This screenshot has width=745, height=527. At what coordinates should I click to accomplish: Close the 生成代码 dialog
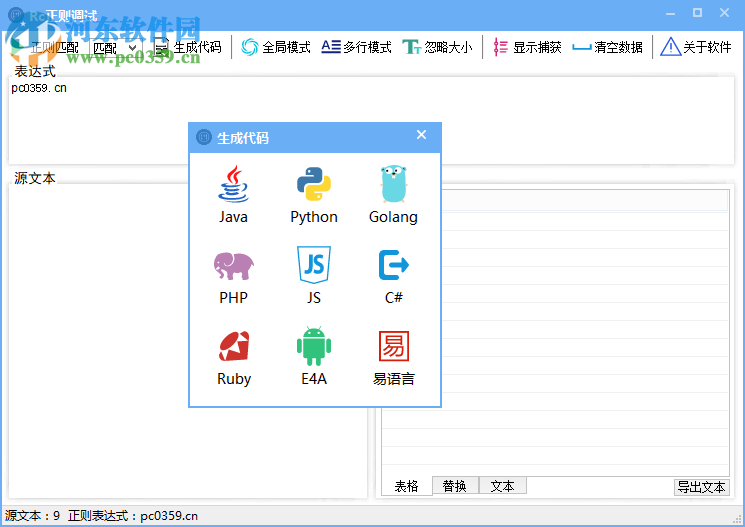click(421, 135)
